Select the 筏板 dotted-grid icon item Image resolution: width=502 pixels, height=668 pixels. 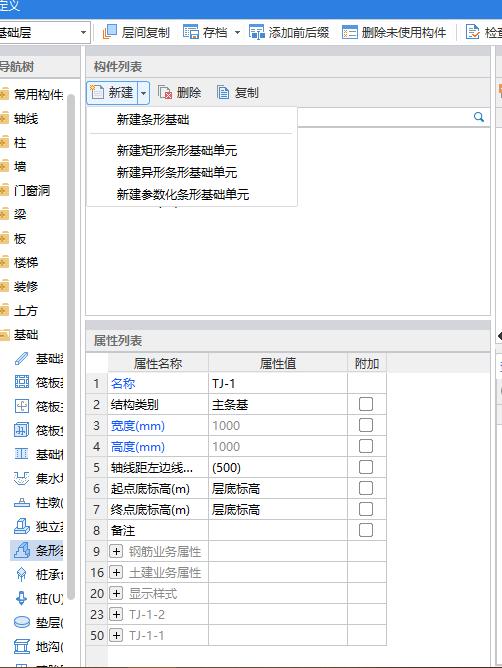pyautogui.click(x=22, y=382)
